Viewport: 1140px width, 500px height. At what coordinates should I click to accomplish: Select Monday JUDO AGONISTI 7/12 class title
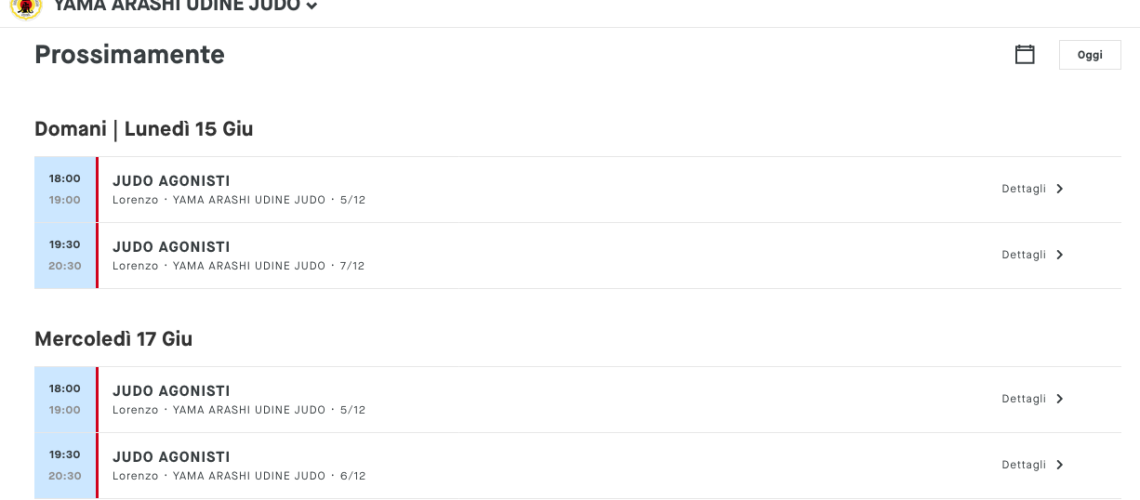point(172,247)
